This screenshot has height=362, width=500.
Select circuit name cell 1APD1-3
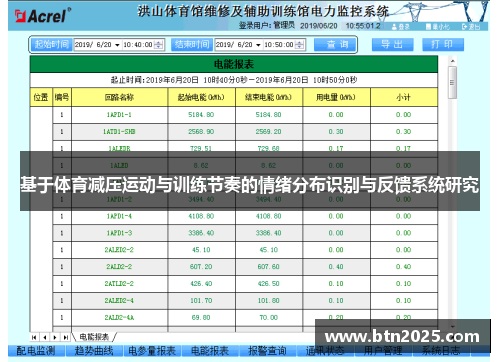[x=119, y=233]
